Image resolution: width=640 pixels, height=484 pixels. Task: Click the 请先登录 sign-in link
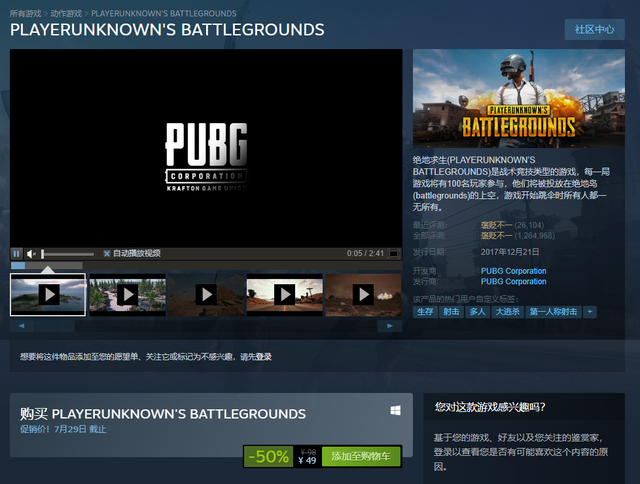256,357
